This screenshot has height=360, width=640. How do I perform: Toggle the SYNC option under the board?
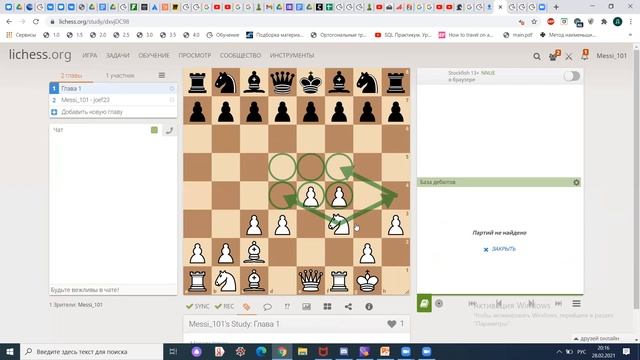(x=198, y=306)
